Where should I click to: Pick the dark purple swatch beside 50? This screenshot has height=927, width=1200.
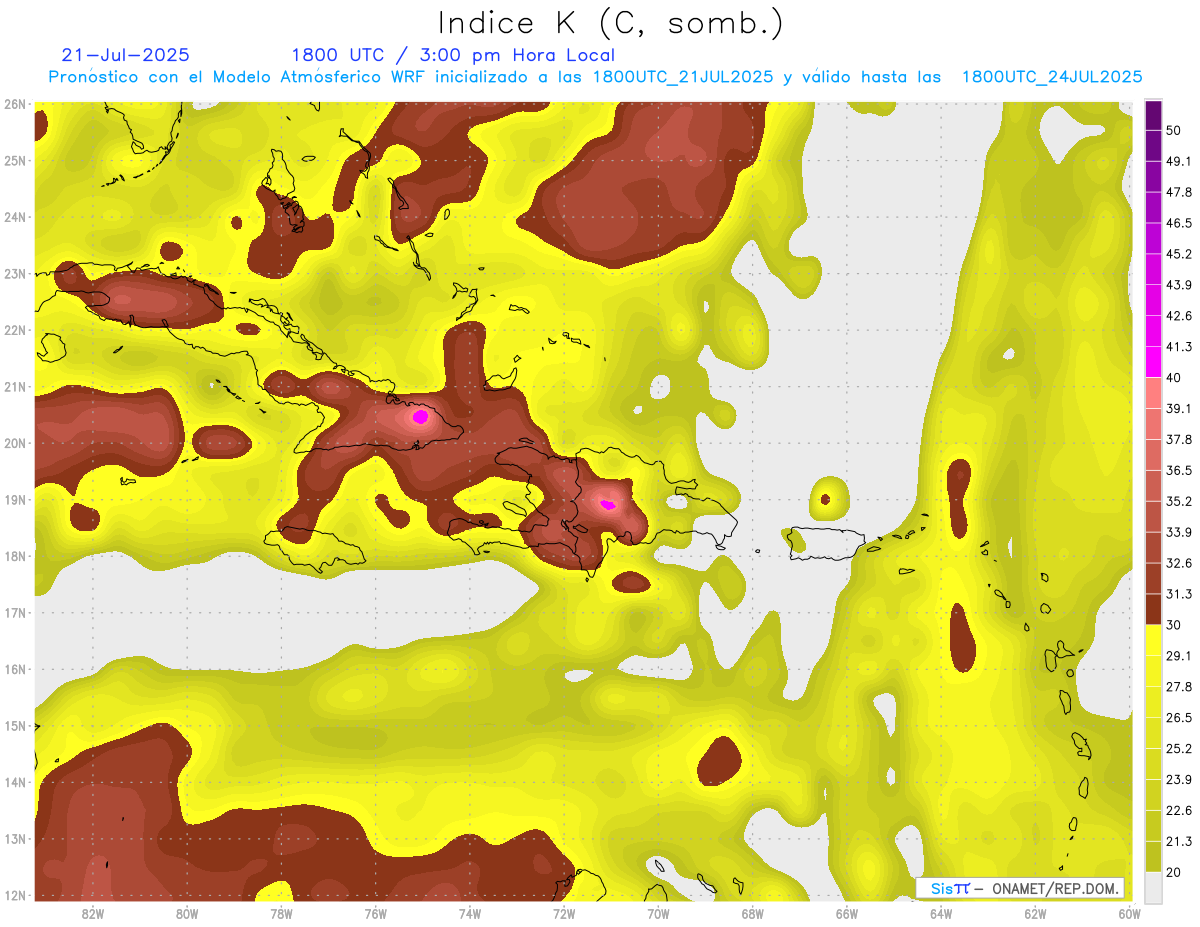[x=1153, y=115]
